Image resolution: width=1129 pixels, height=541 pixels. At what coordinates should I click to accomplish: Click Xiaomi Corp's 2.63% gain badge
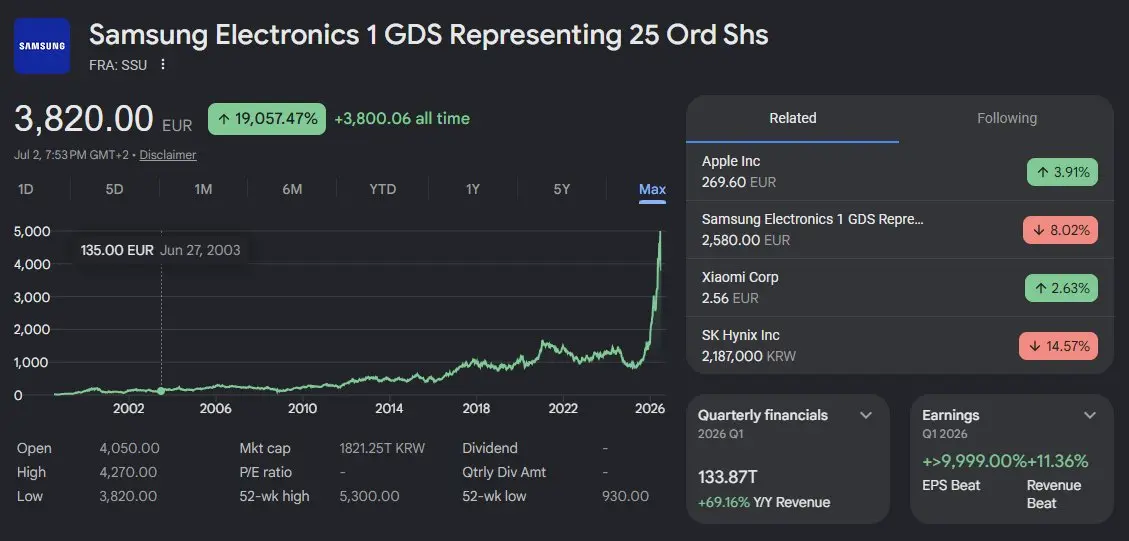(x=1061, y=288)
